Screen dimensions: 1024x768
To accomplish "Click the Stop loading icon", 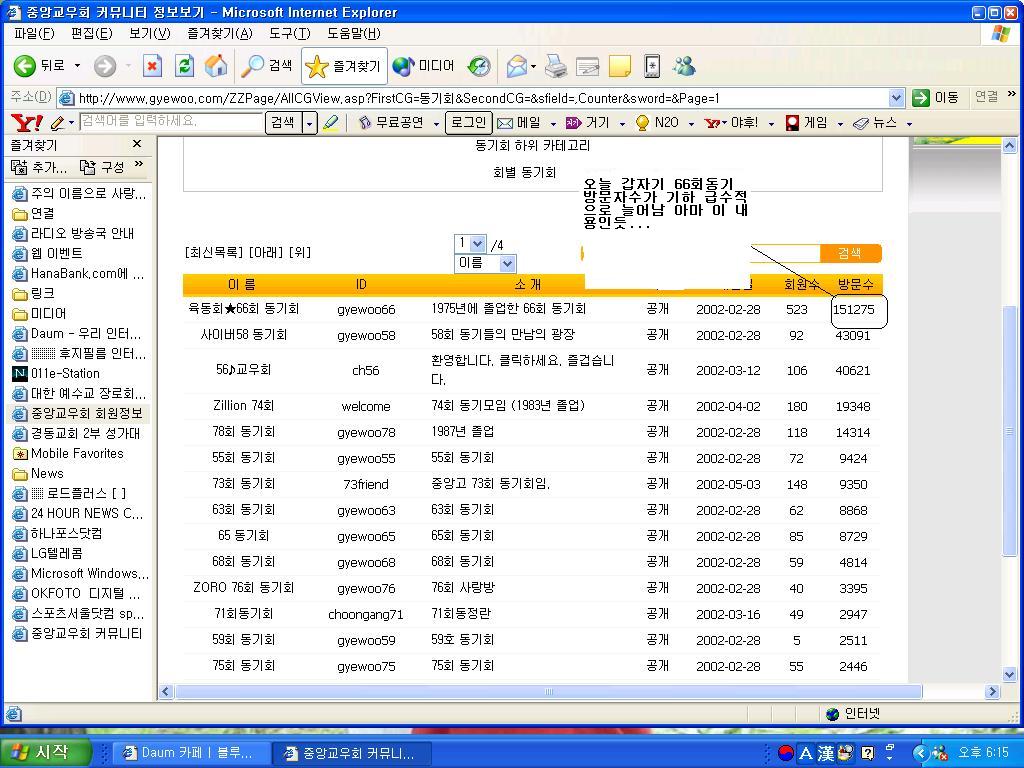I will pyautogui.click(x=152, y=66).
